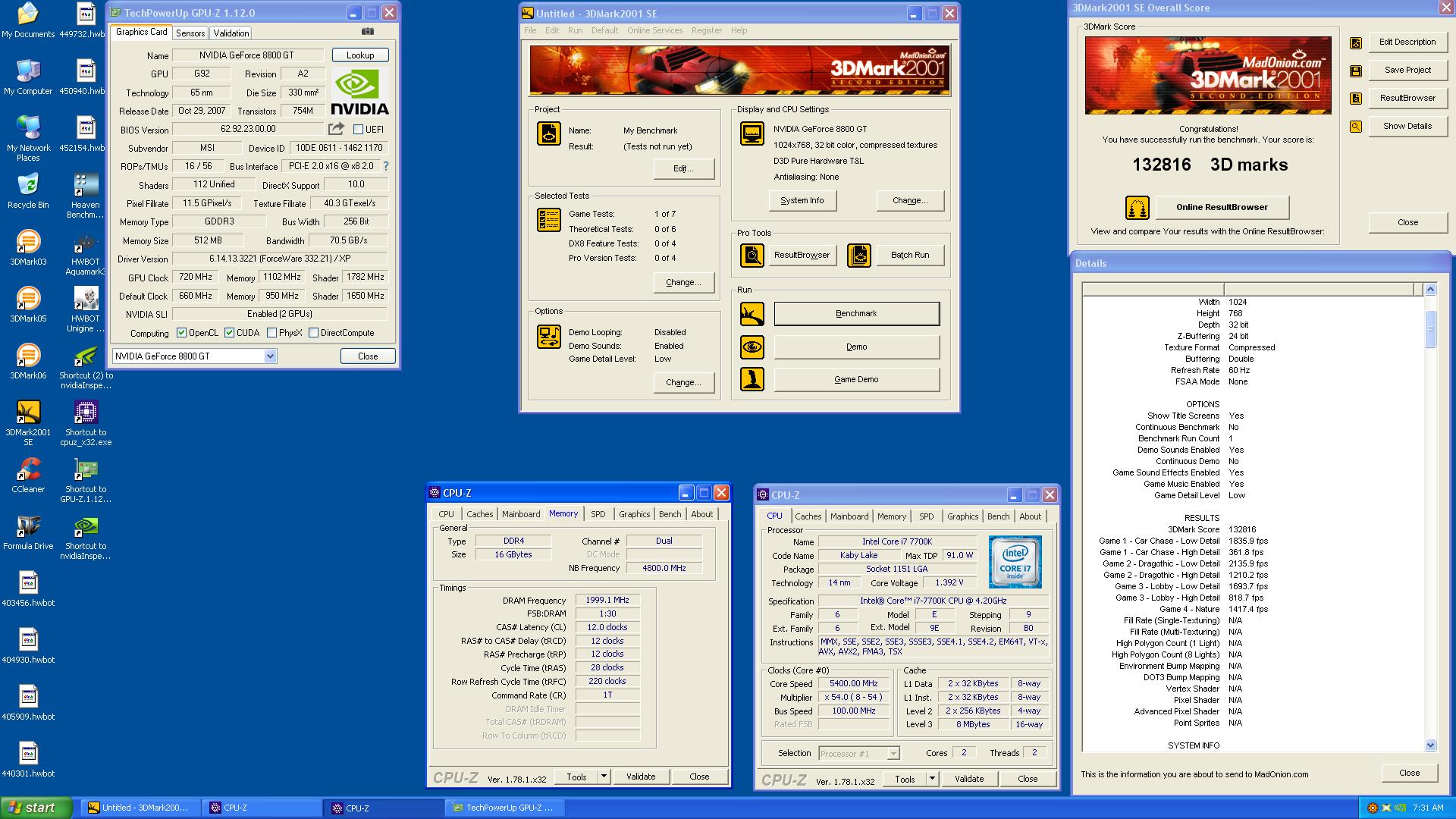Open the 3DMark2001 SE desktop icon
1456x819 pixels.
(28, 422)
